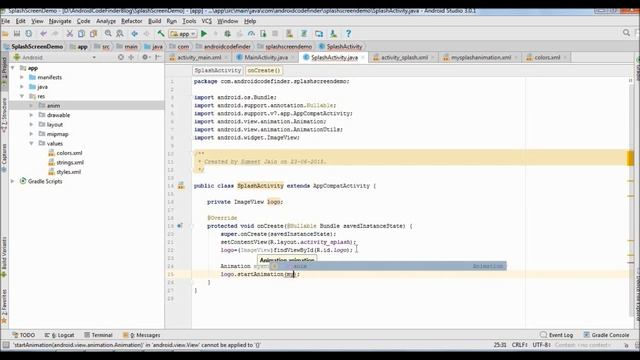640x360 pixels.
Task: Expand the manifests folder arrow
Action: [22, 77]
